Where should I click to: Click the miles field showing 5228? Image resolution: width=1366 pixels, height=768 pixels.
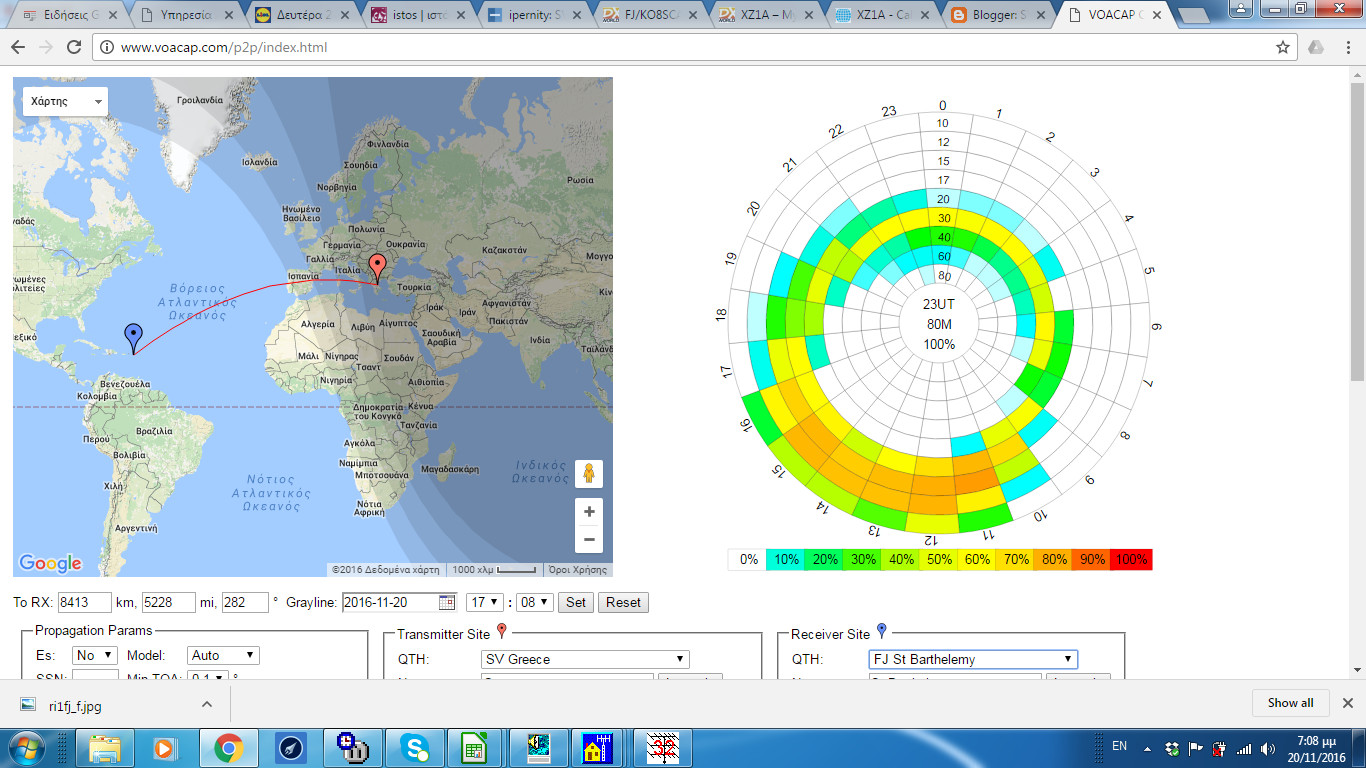[168, 602]
